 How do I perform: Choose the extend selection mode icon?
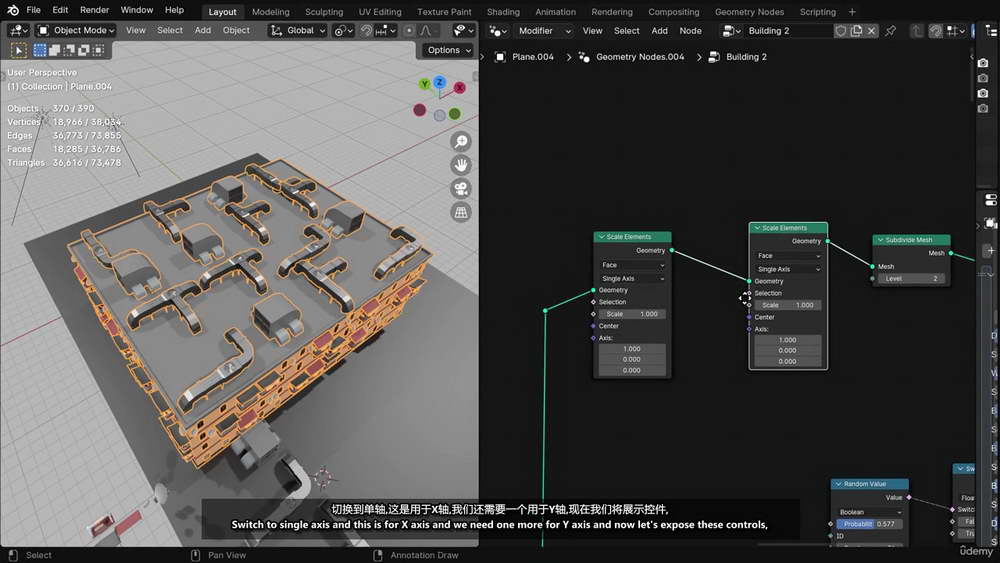pos(54,50)
